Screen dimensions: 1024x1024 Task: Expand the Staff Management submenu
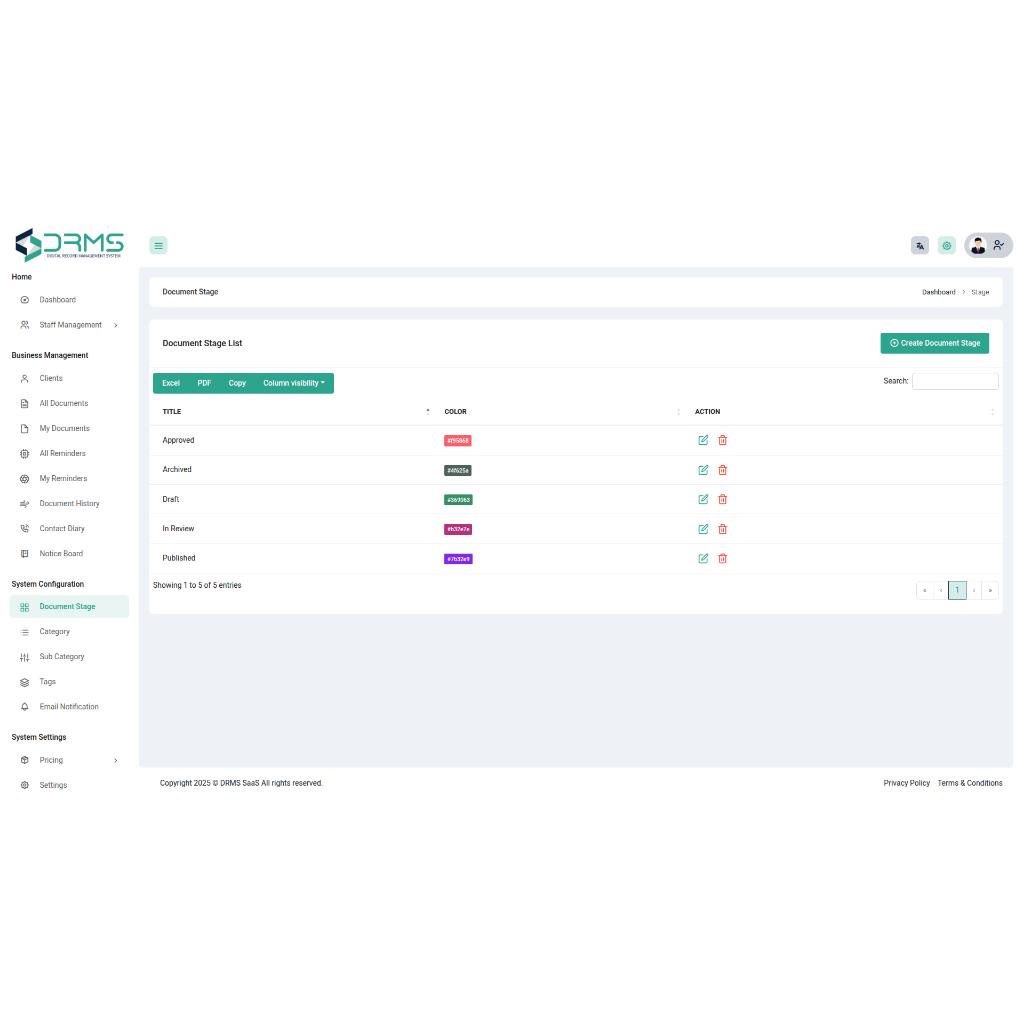[70, 324]
